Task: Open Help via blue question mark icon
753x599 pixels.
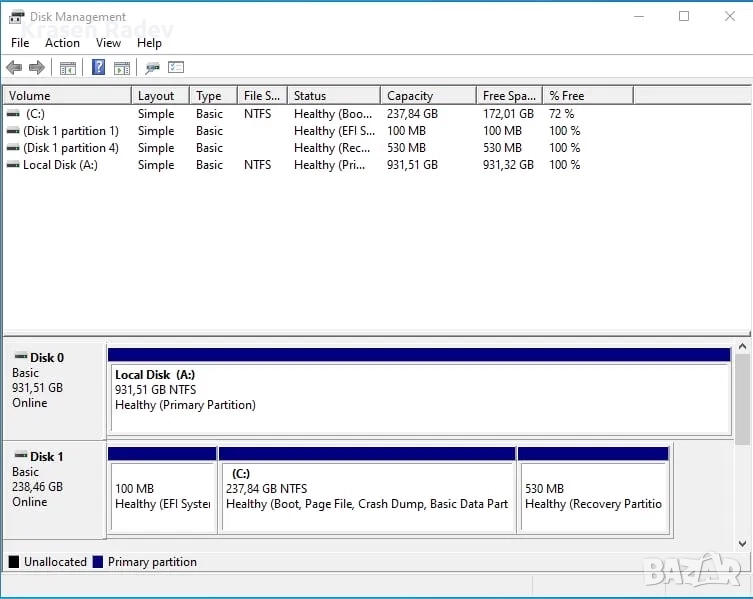Action: pos(99,68)
